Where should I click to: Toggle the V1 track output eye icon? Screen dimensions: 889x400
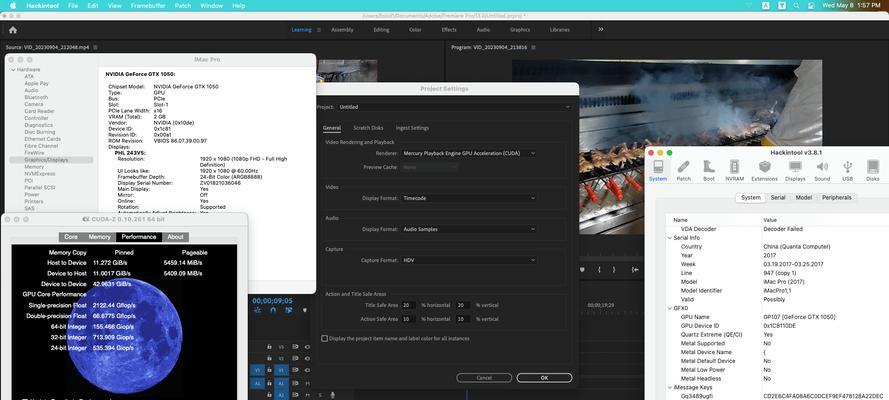pos(307,371)
